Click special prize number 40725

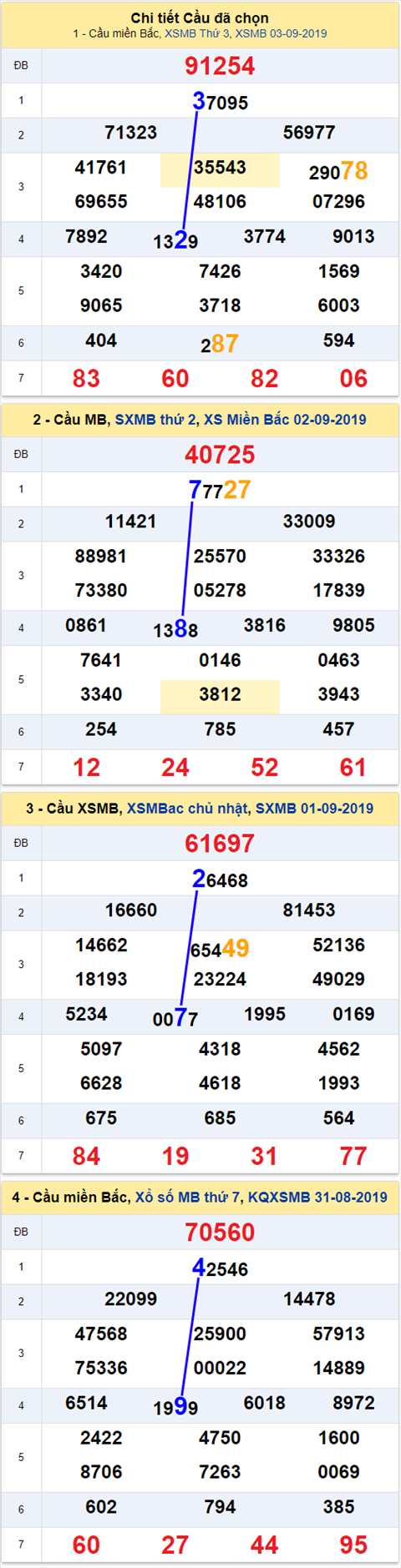[x=220, y=455]
